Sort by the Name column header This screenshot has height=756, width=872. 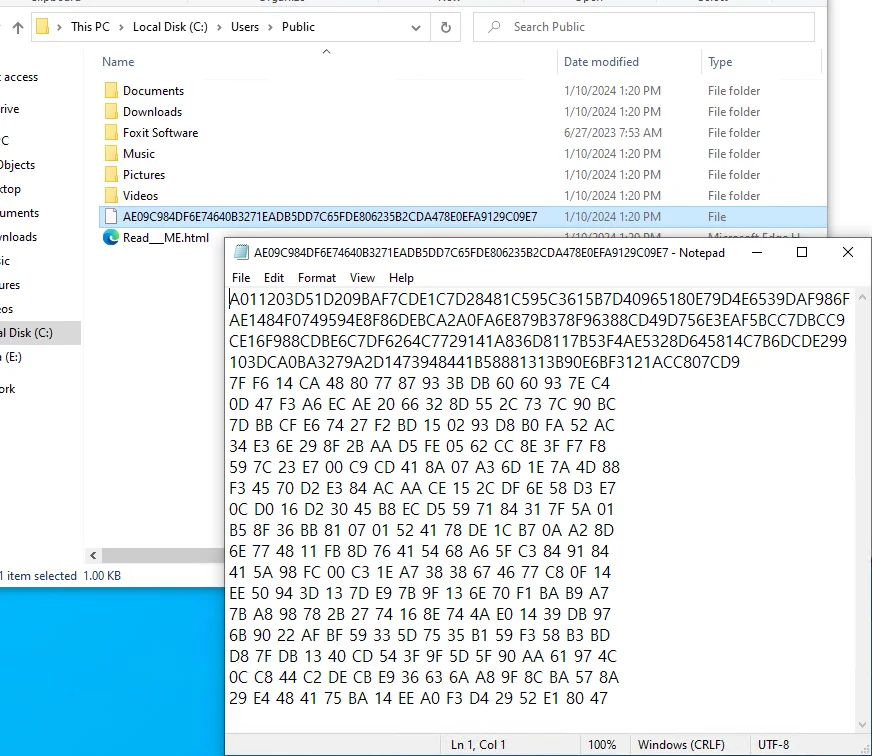pos(118,62)
